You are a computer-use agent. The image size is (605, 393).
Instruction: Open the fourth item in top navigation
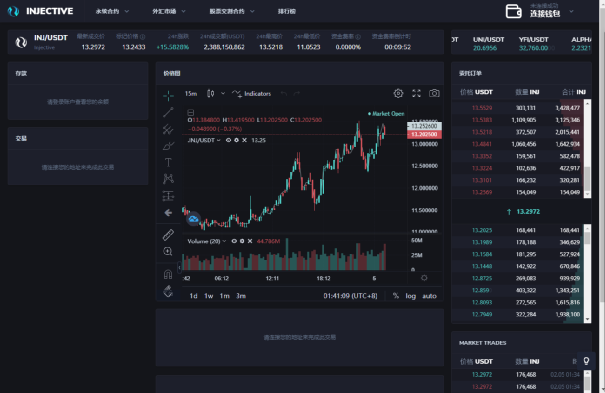click(x=287, y=12)
